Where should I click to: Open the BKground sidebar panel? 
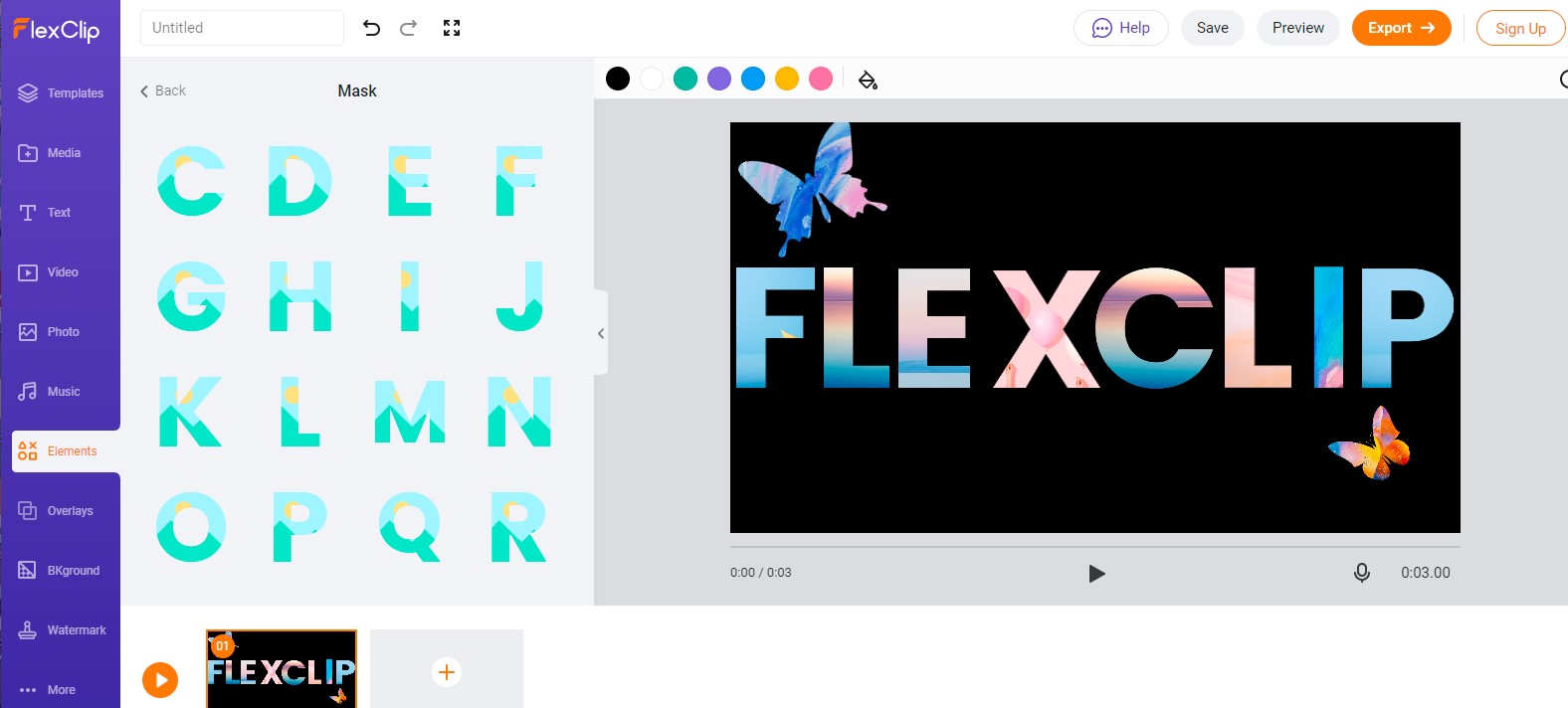(x=60, y=570)
